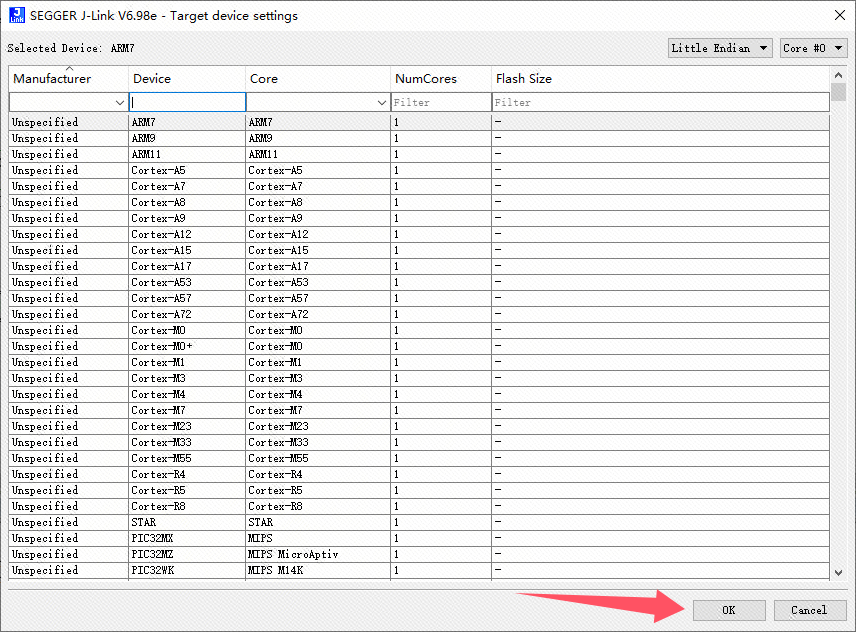Close the Target device settings dialog
The width and height of the screenshot is (856, 632).
(840, 15)
